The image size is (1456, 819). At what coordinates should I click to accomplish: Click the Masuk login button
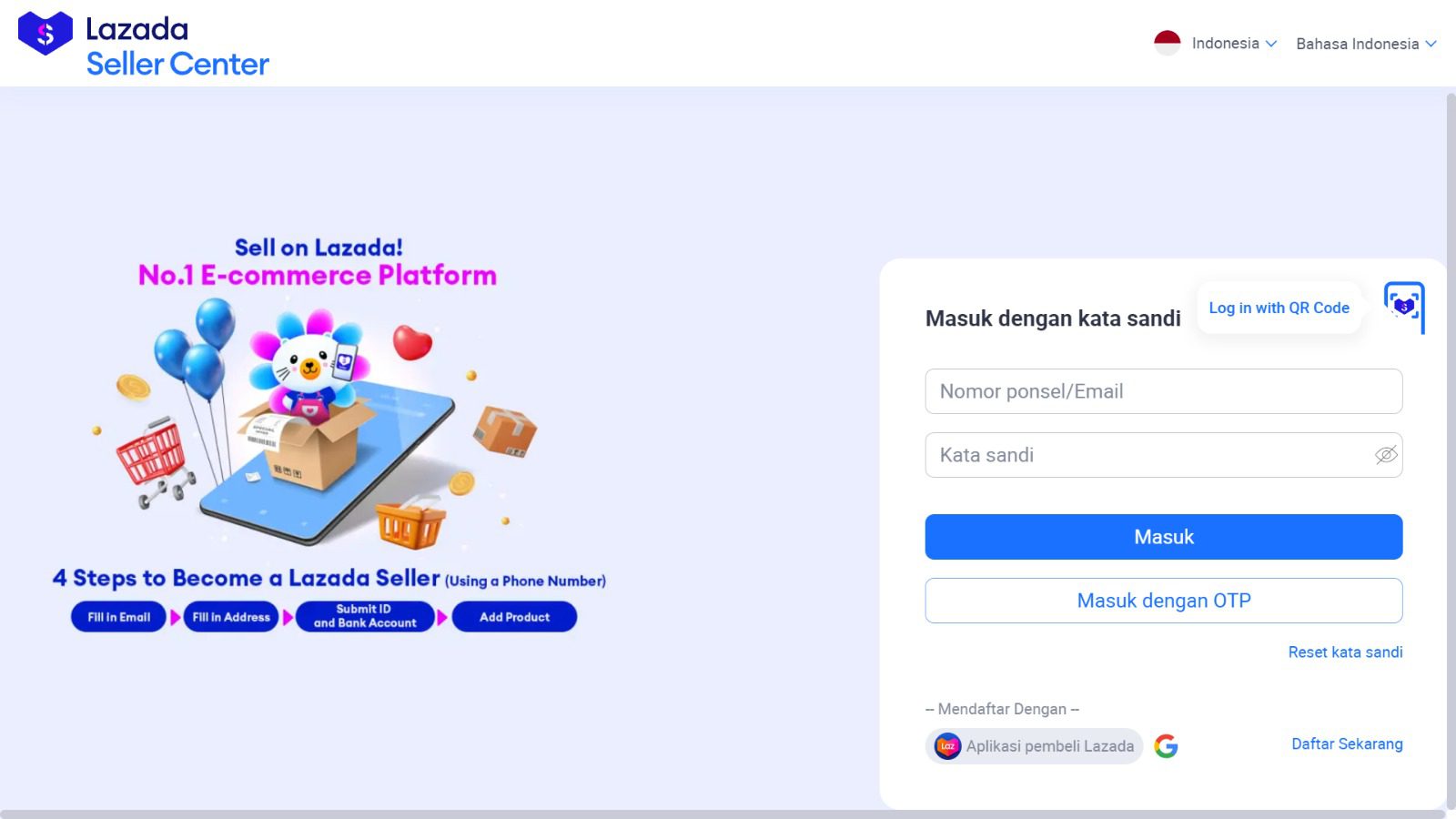tap(1163, 536)
